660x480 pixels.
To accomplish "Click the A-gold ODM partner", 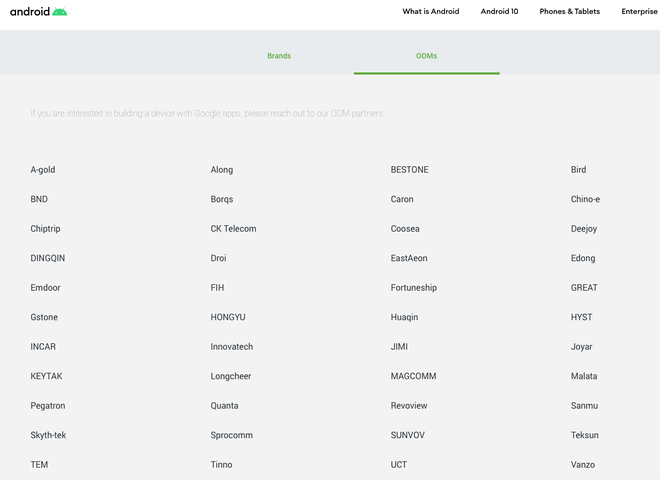I will coord(43,170).
